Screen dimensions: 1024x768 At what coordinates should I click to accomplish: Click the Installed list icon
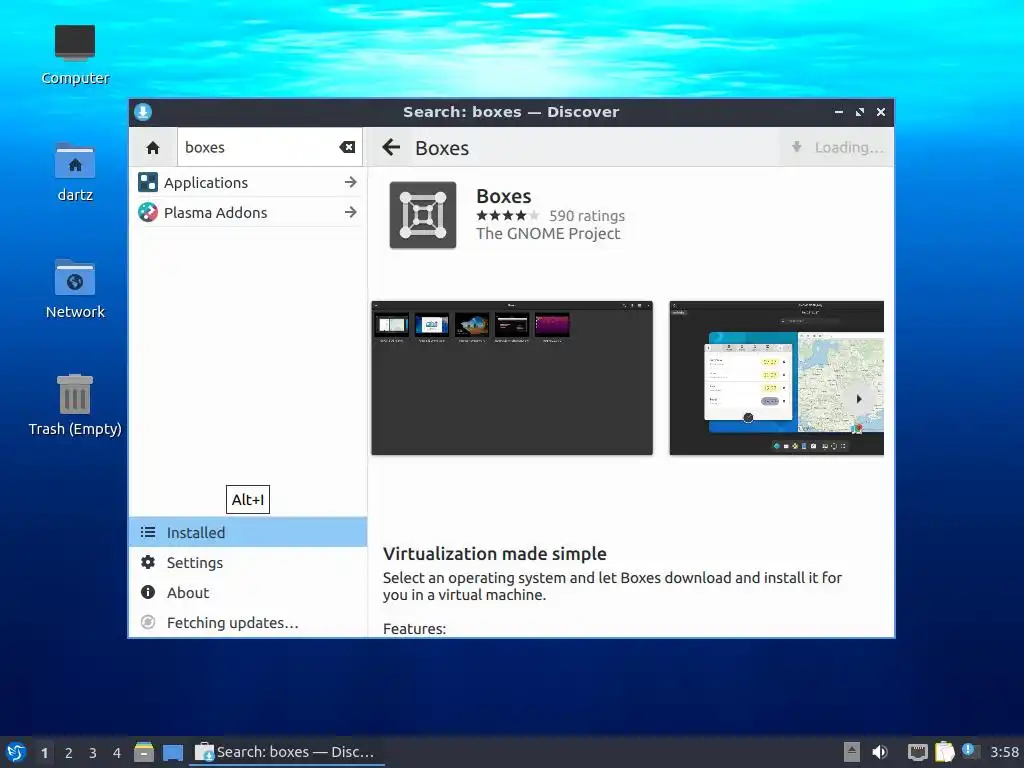coord(148,532)
